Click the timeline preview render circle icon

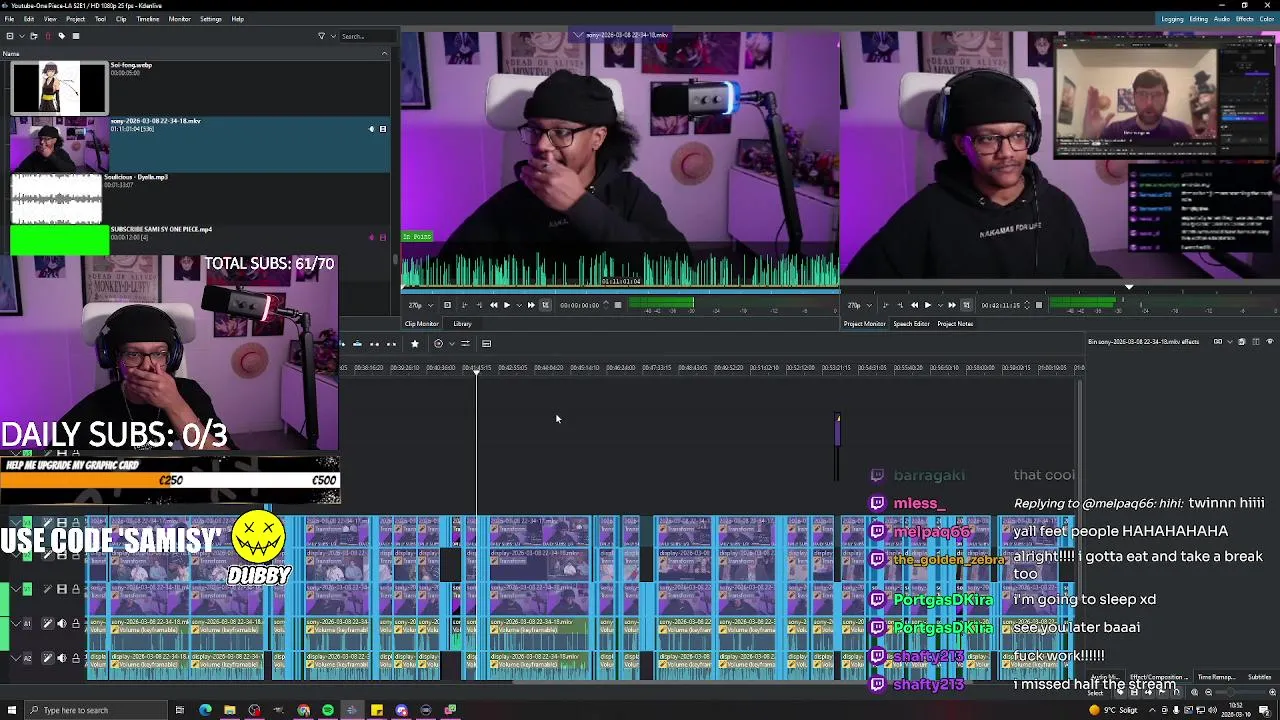pos(438,344)
